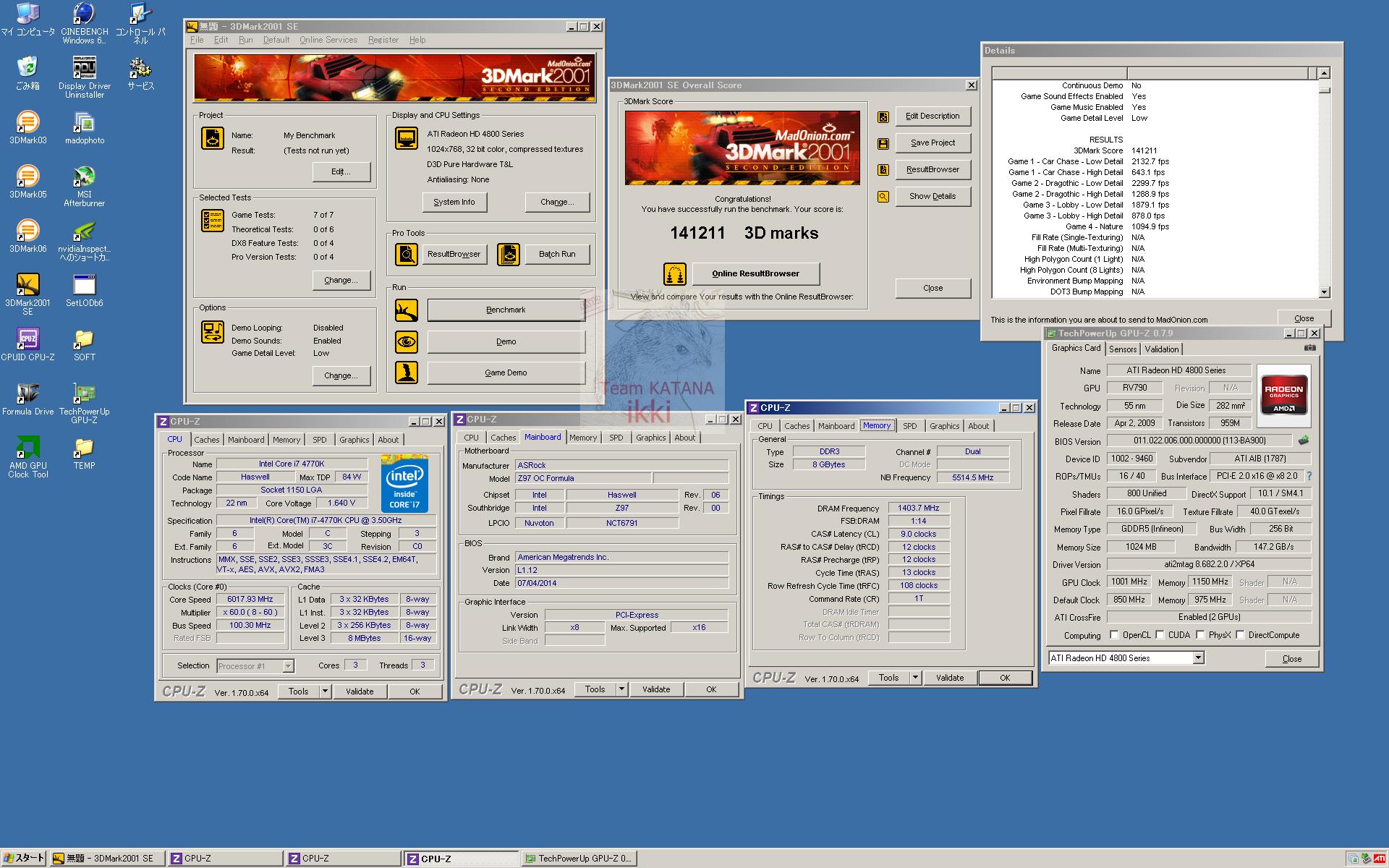Click the ATI tray icon in system tray
1389x868 pixels.
[1380, 859]
